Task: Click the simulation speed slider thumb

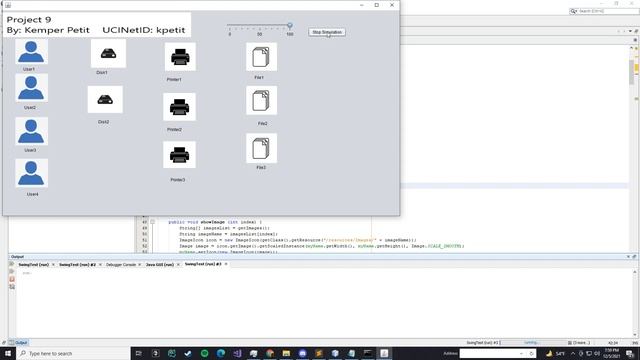Action: coord(289,25)
